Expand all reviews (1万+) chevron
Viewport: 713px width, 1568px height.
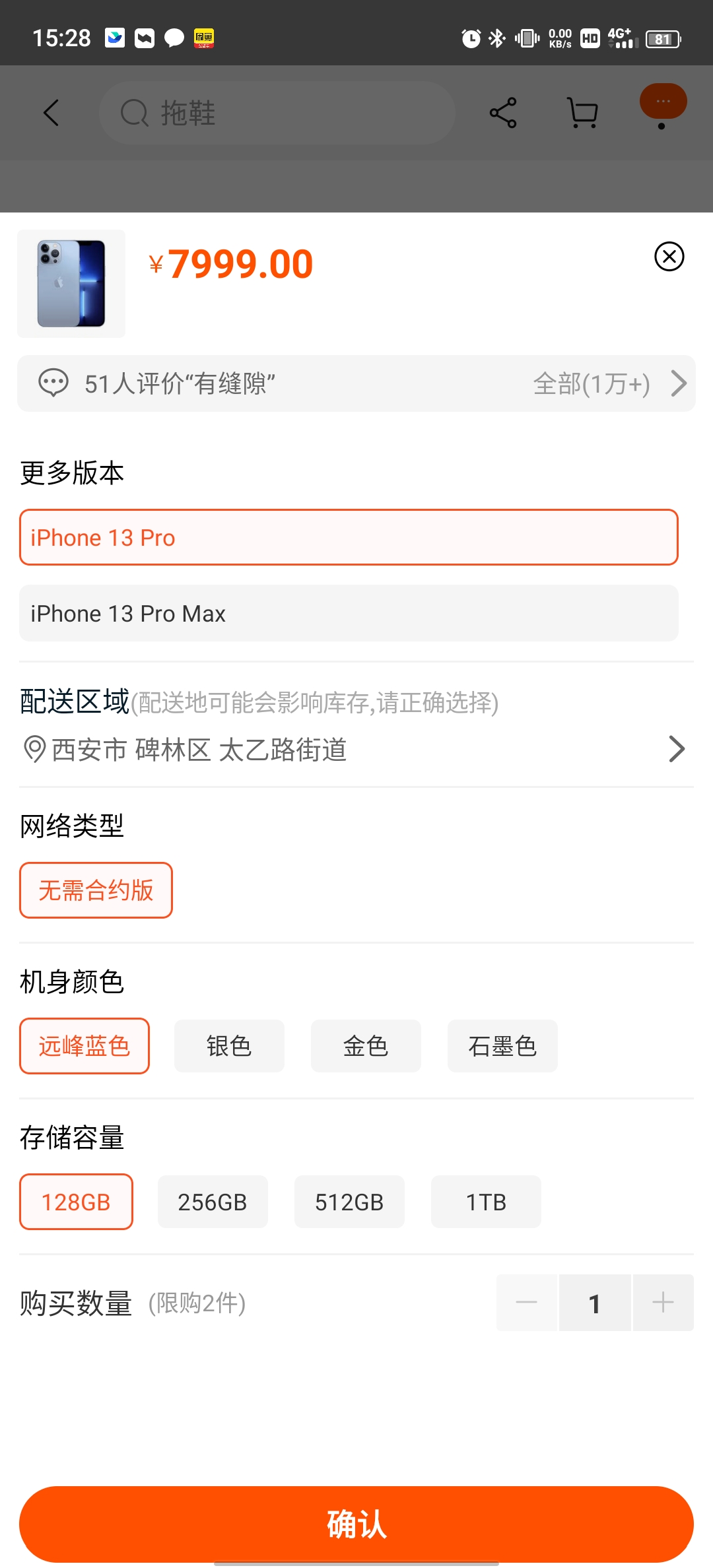tap(679, 383)
